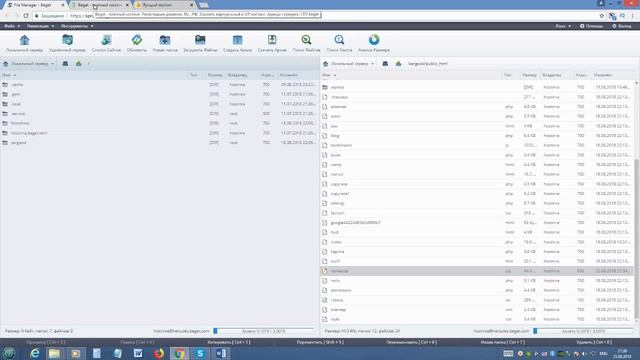Click the up-folder icon in left panel path bar
Viewport: 640px width, 360px height.
78,64
